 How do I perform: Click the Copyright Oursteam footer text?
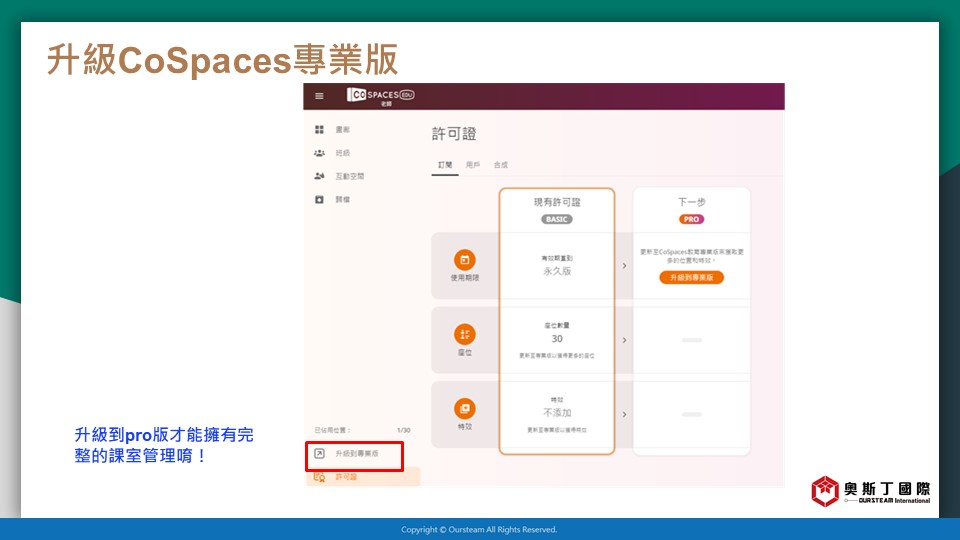pos(479,530)
